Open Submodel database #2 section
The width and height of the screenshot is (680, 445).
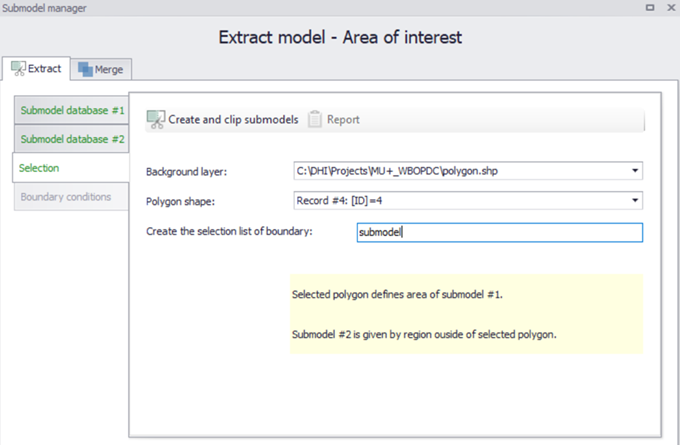tap(72, 139)
